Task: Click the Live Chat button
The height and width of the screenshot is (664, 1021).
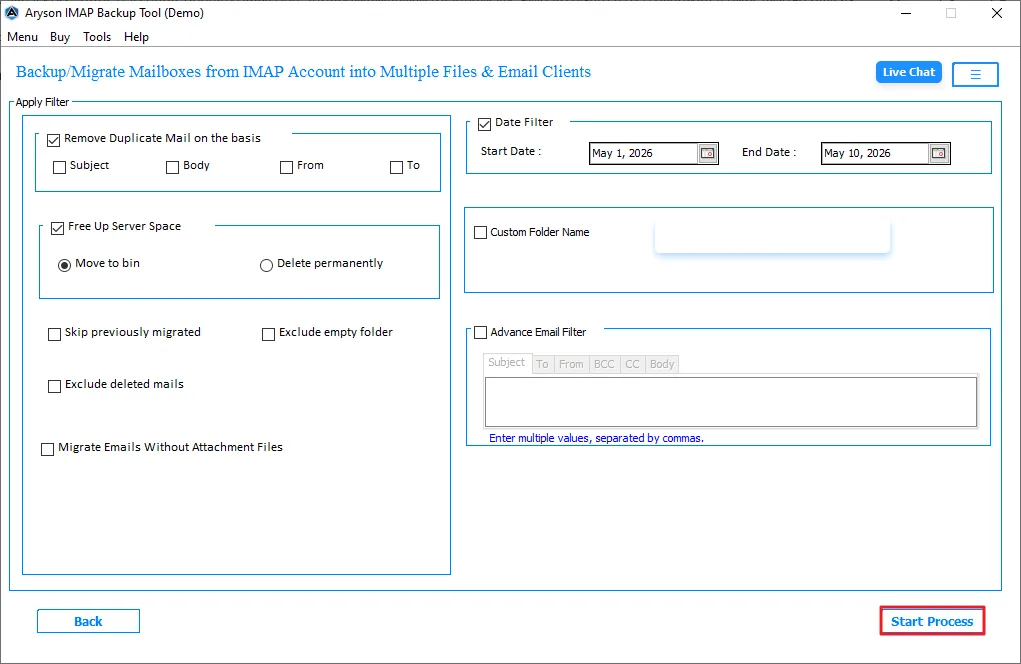Action: click(908, 72)
